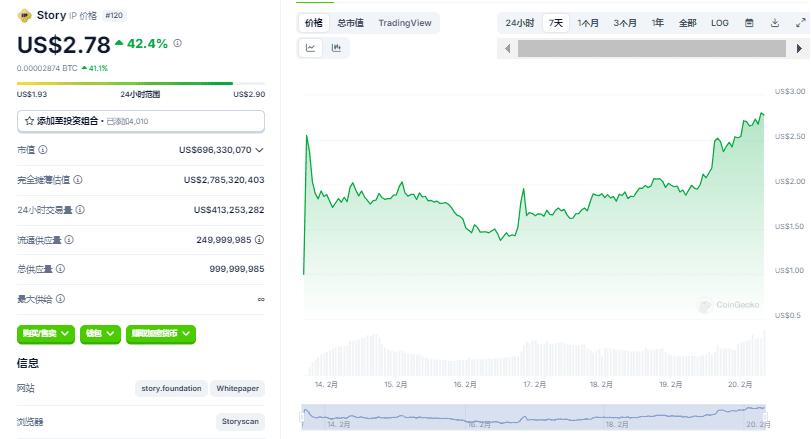Screen dimensions: 811x439
Task: Select the 7天 time range
Action: 556,23
